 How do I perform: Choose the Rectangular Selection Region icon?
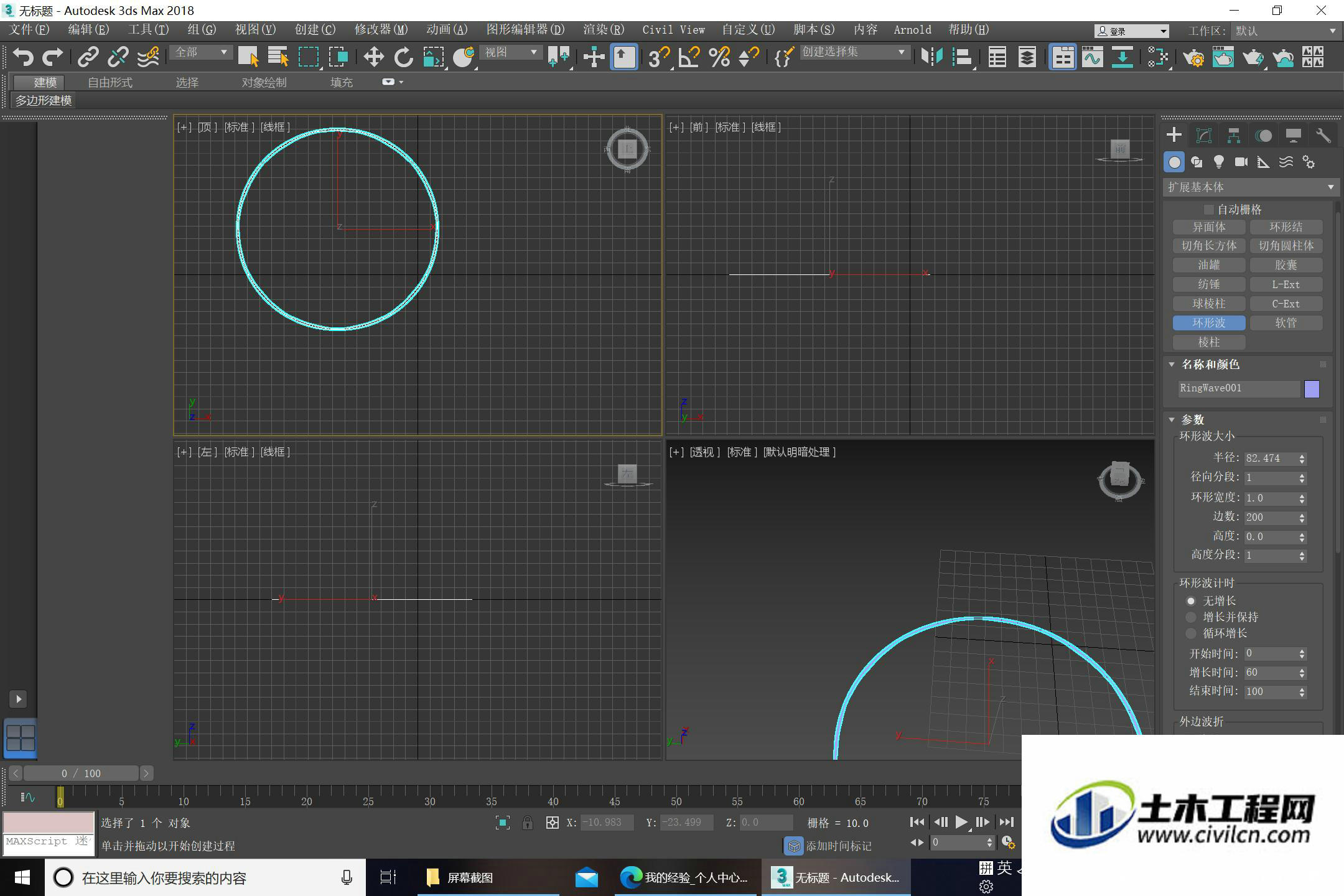click(309, 57)
